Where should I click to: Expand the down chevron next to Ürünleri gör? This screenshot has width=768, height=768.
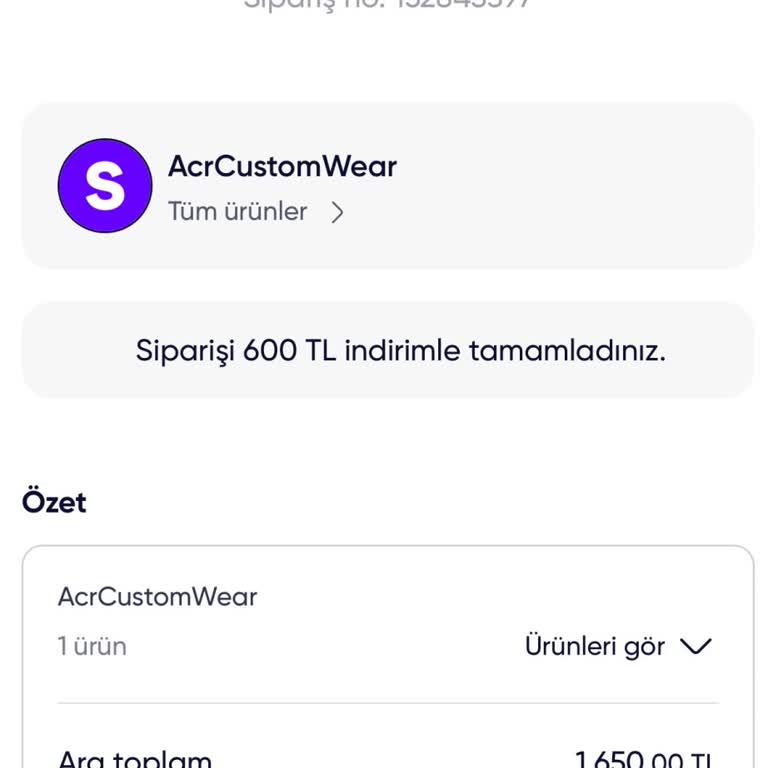coord(695,646)
